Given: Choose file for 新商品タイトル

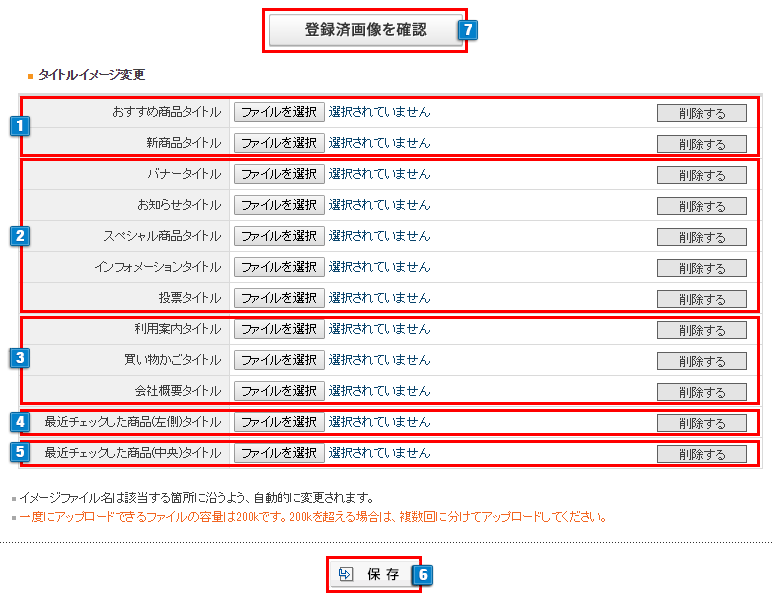Looking at the screenshot, I should 279,143.
